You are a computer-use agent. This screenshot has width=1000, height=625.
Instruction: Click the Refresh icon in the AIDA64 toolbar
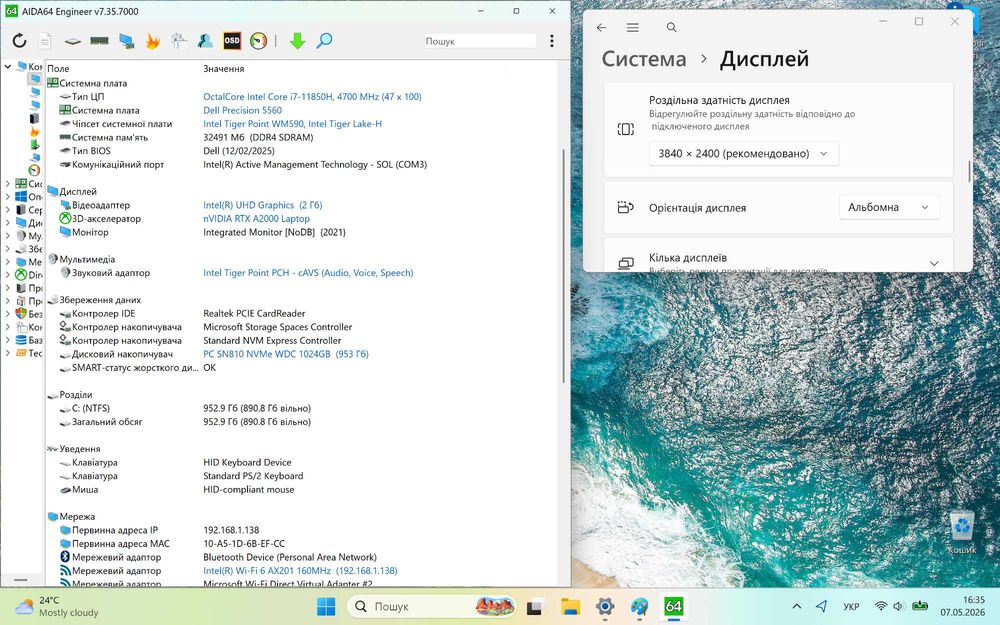(19, 41)
